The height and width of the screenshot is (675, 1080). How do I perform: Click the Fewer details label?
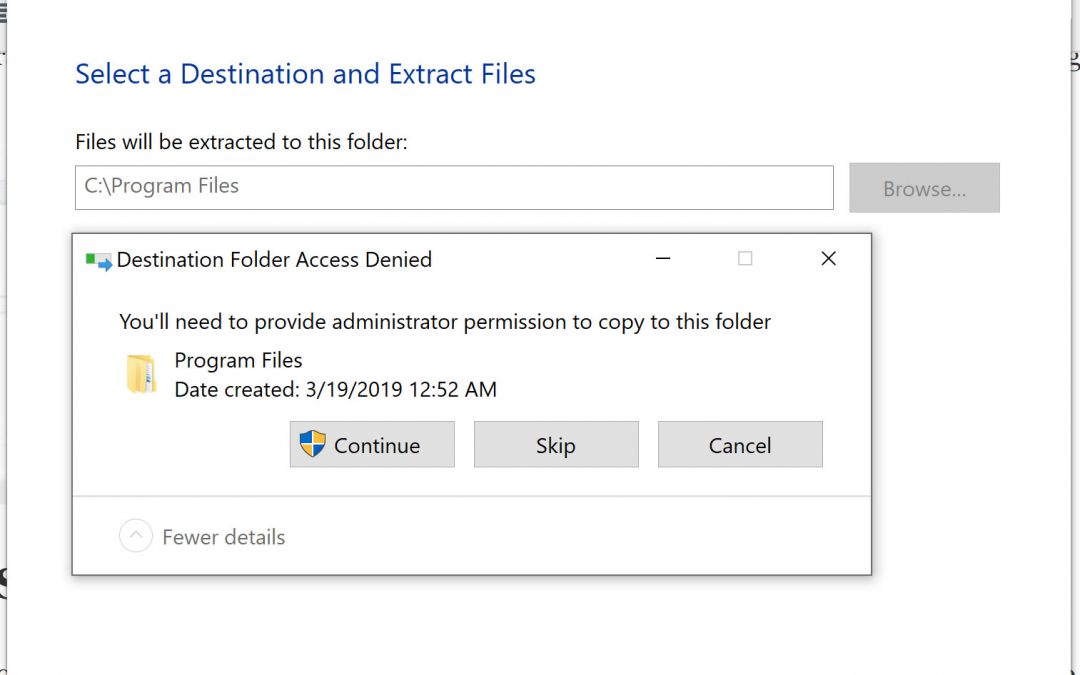point(223,537)
